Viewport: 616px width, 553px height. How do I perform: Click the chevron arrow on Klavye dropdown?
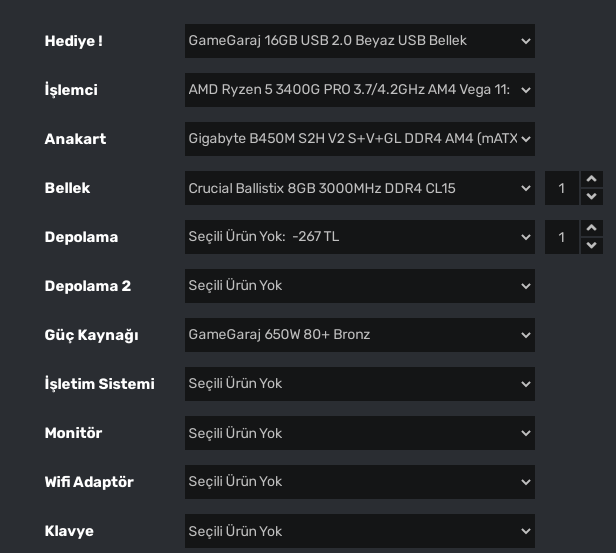point(526,531)
